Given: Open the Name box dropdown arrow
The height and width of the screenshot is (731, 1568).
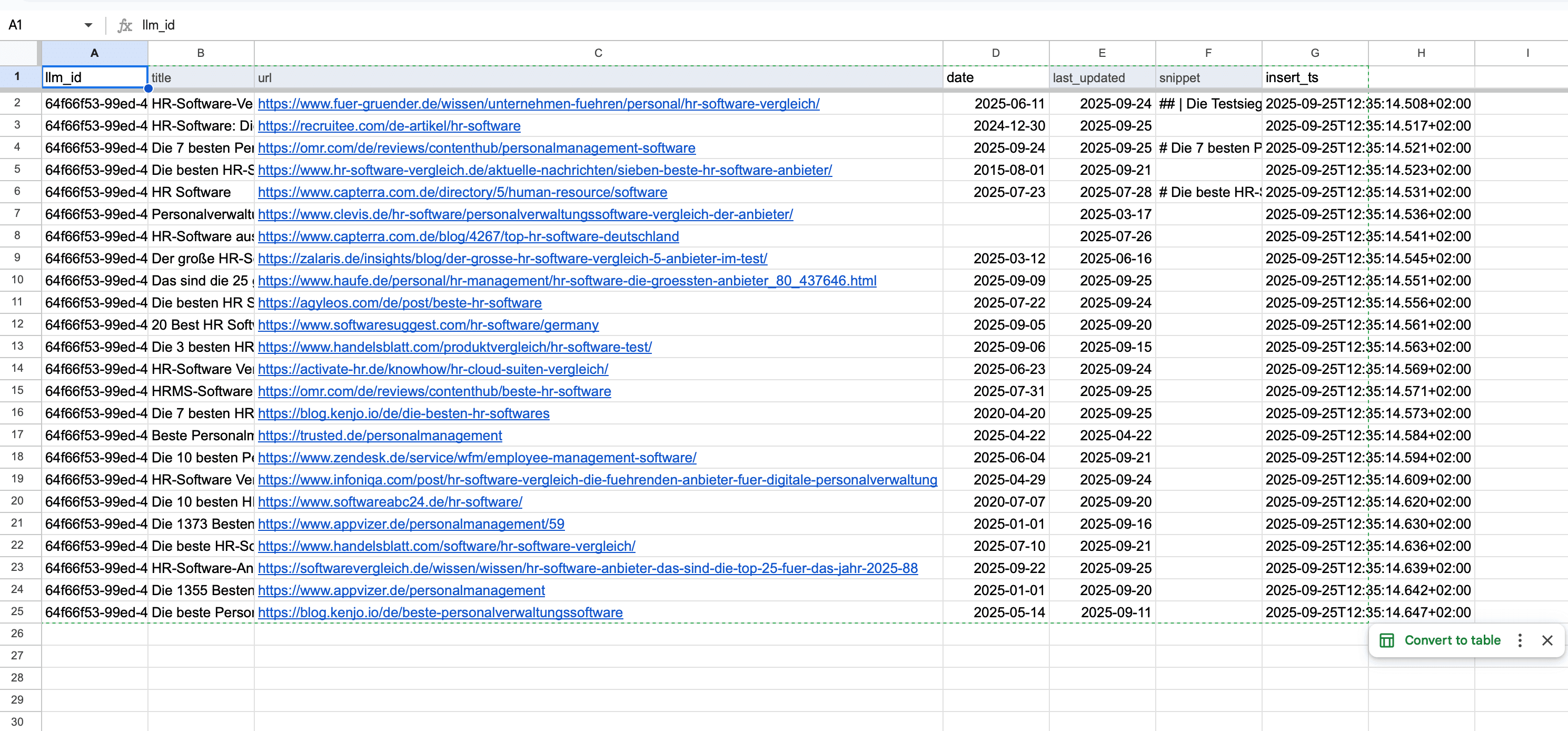Looking at the screenshot, I should [88, 25].
